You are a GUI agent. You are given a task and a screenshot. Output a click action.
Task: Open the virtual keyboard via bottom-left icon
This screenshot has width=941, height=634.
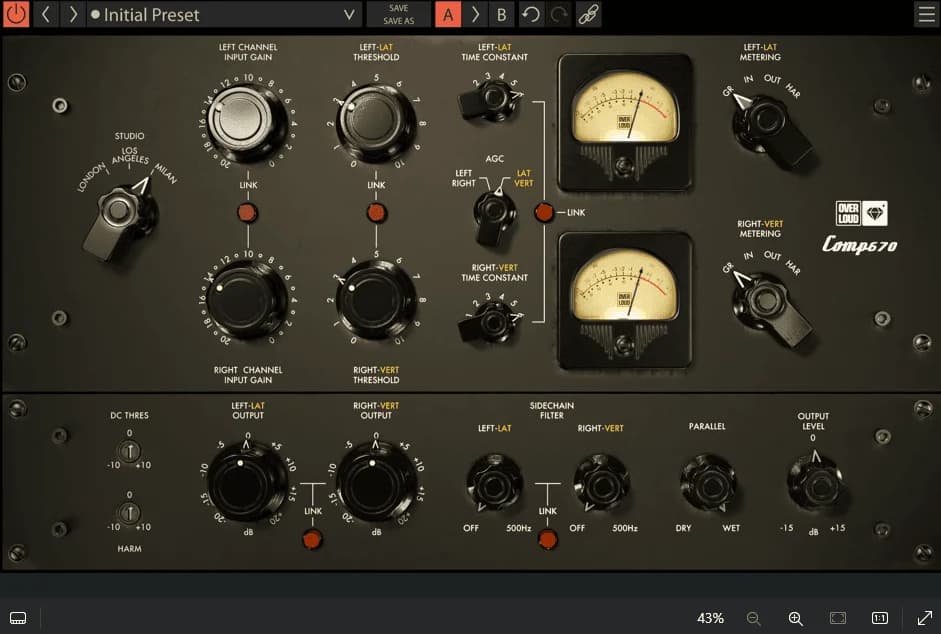17,618
